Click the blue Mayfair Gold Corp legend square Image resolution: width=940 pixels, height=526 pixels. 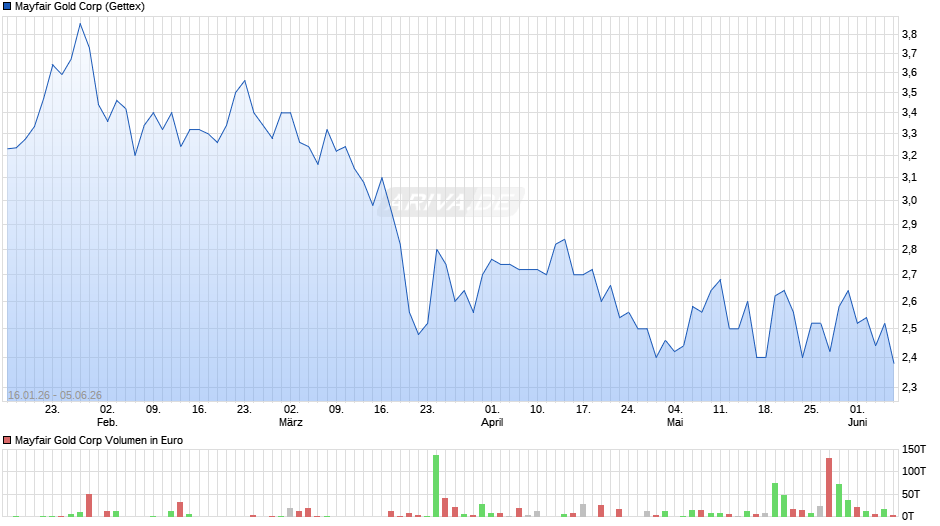pos(7,7)
